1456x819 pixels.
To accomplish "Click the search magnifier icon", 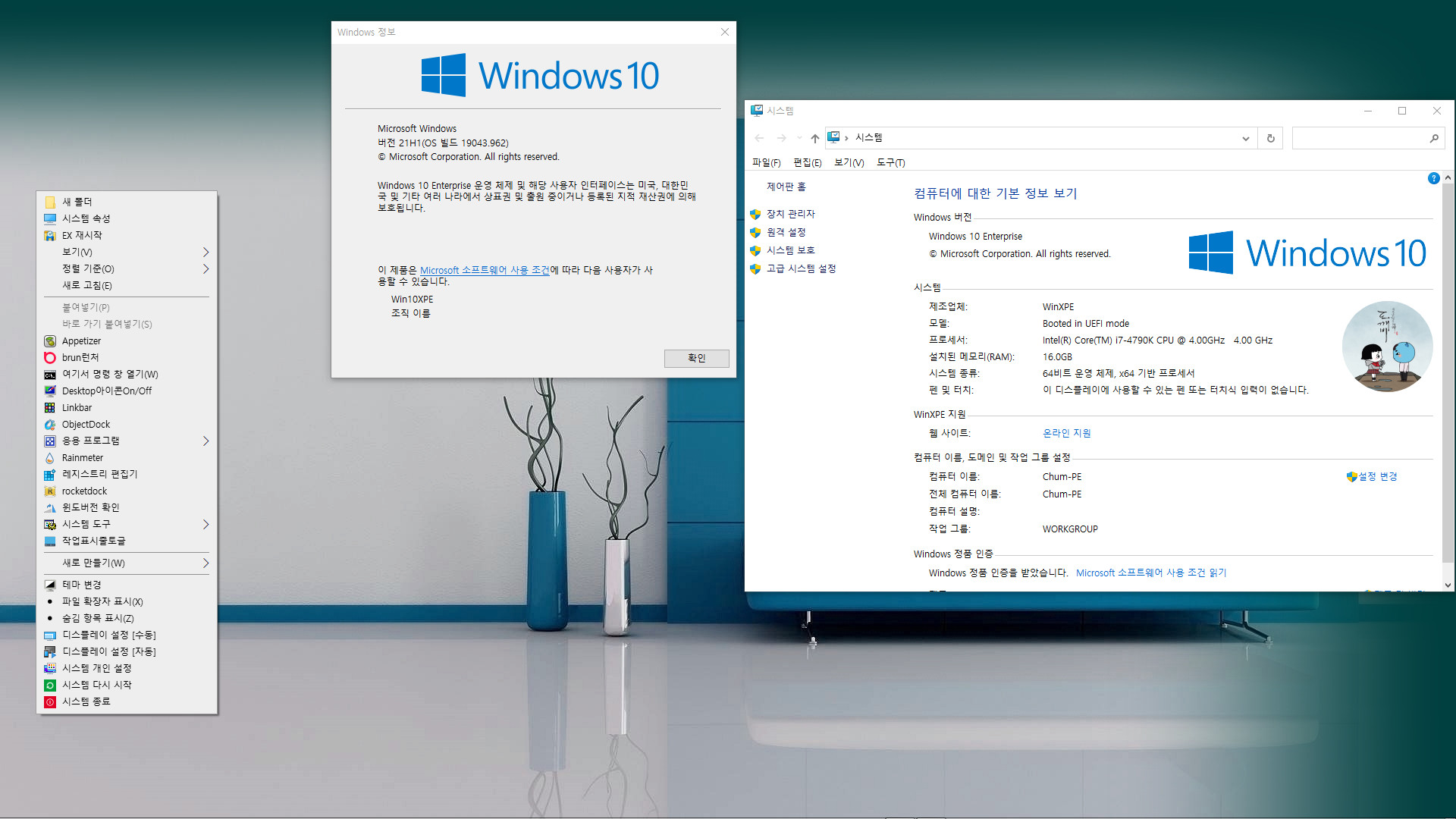I will [1434, 138].
